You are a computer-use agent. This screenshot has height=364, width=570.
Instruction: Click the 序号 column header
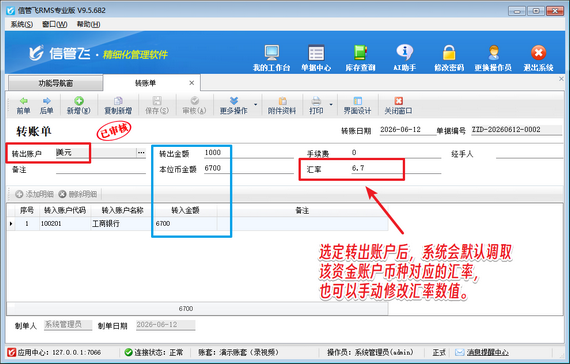(x=27, y=211)
